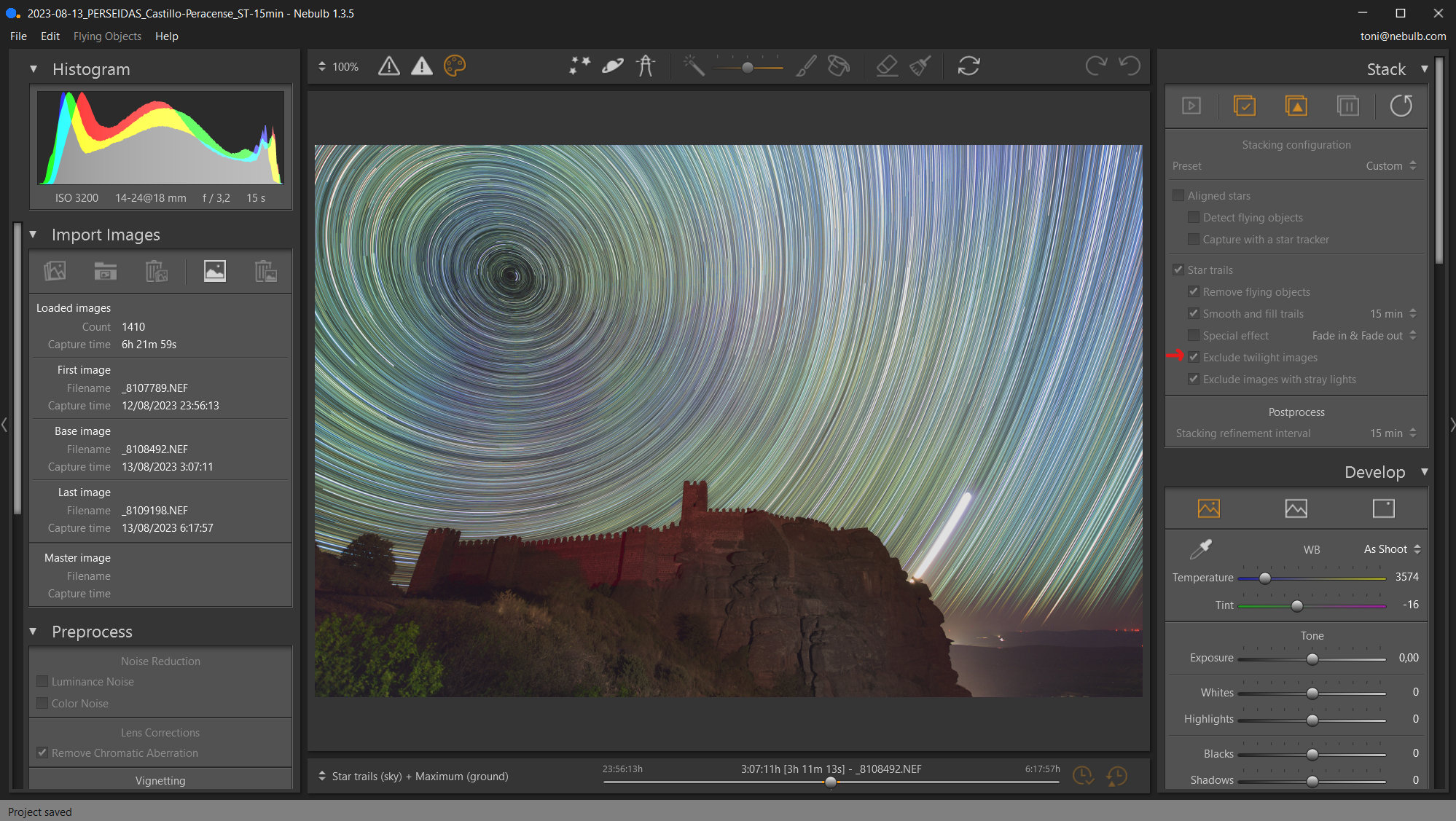
Task: Change Stacking refinement interval value
Action: pyautogui.click(x=1393, y=433)
